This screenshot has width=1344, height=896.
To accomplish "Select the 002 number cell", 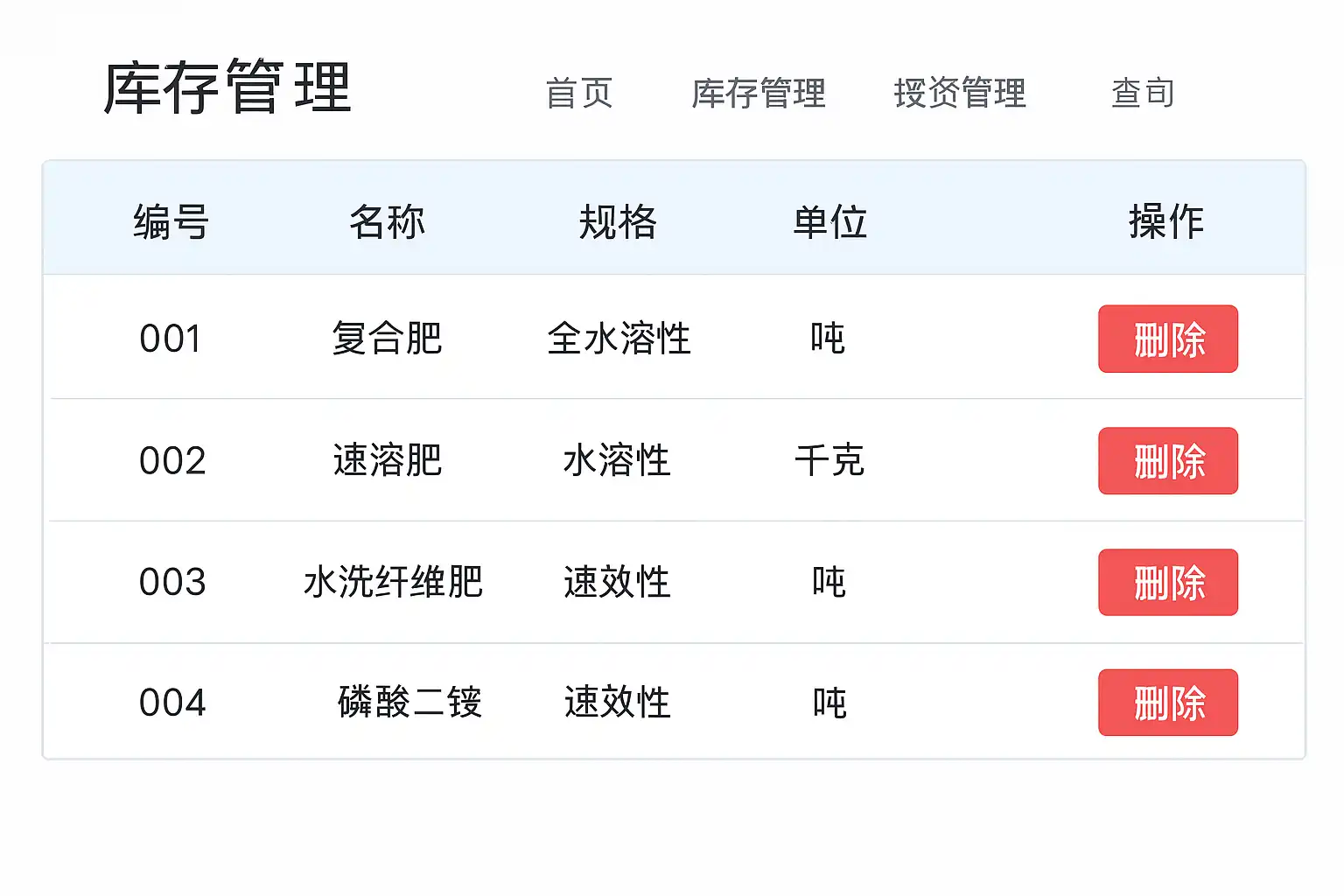I will pyautogui.click(x=172, y=460).
